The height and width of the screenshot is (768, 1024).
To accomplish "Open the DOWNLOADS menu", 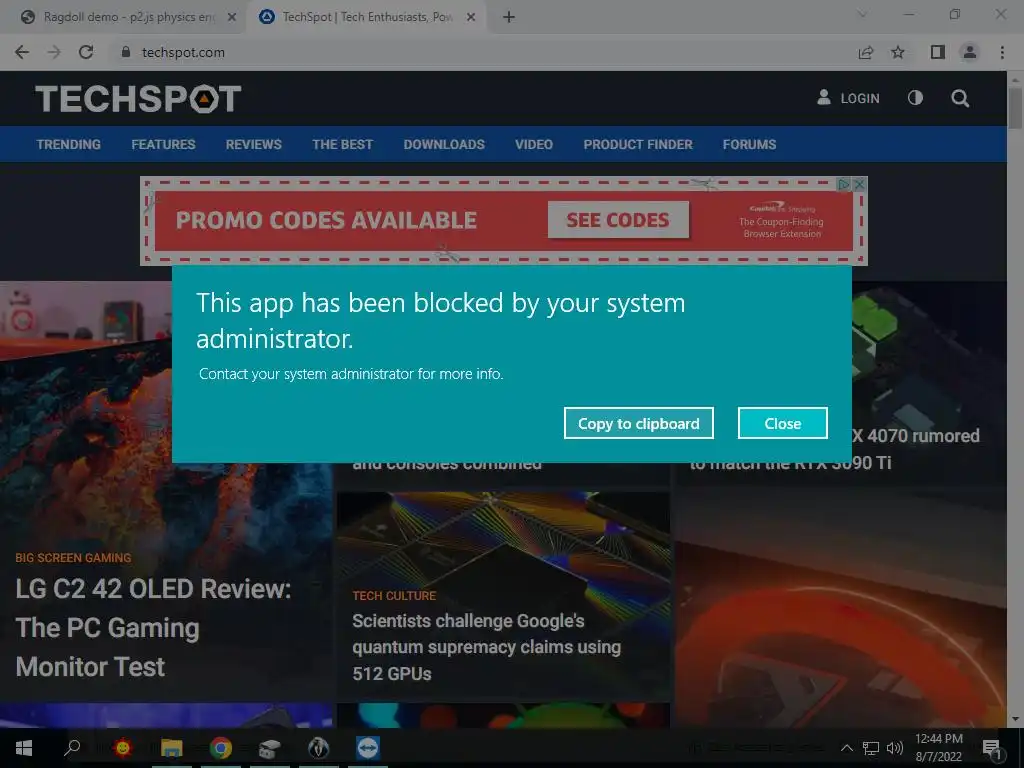I will coord(444,144).
